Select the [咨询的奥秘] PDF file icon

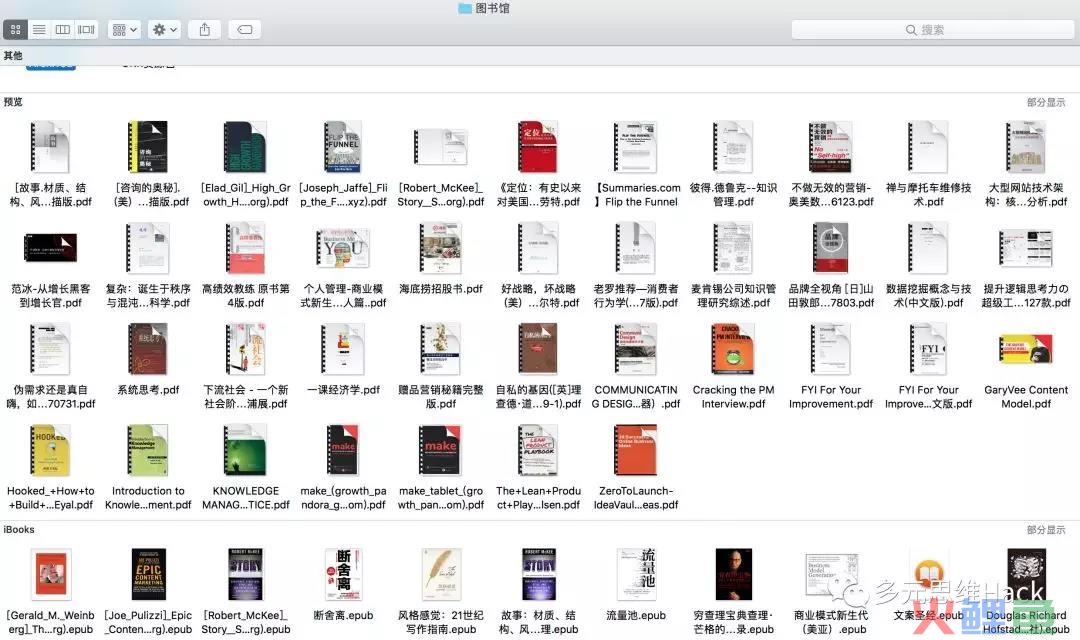148,147
